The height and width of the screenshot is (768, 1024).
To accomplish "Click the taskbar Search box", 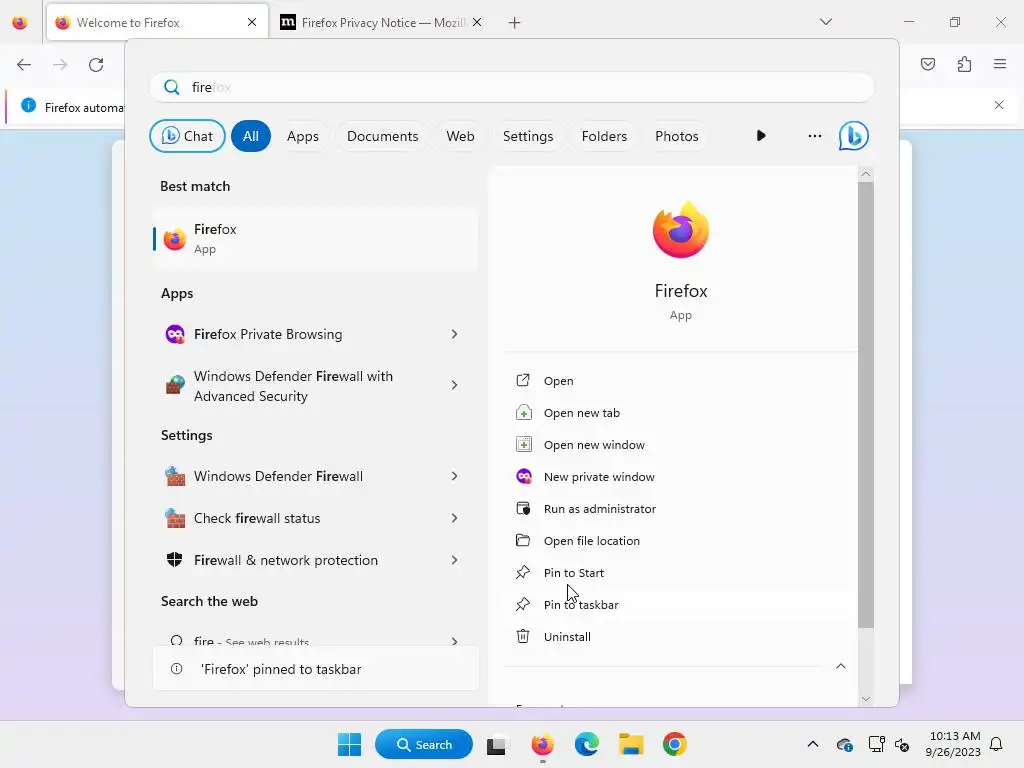I will [x=424, y=744].
